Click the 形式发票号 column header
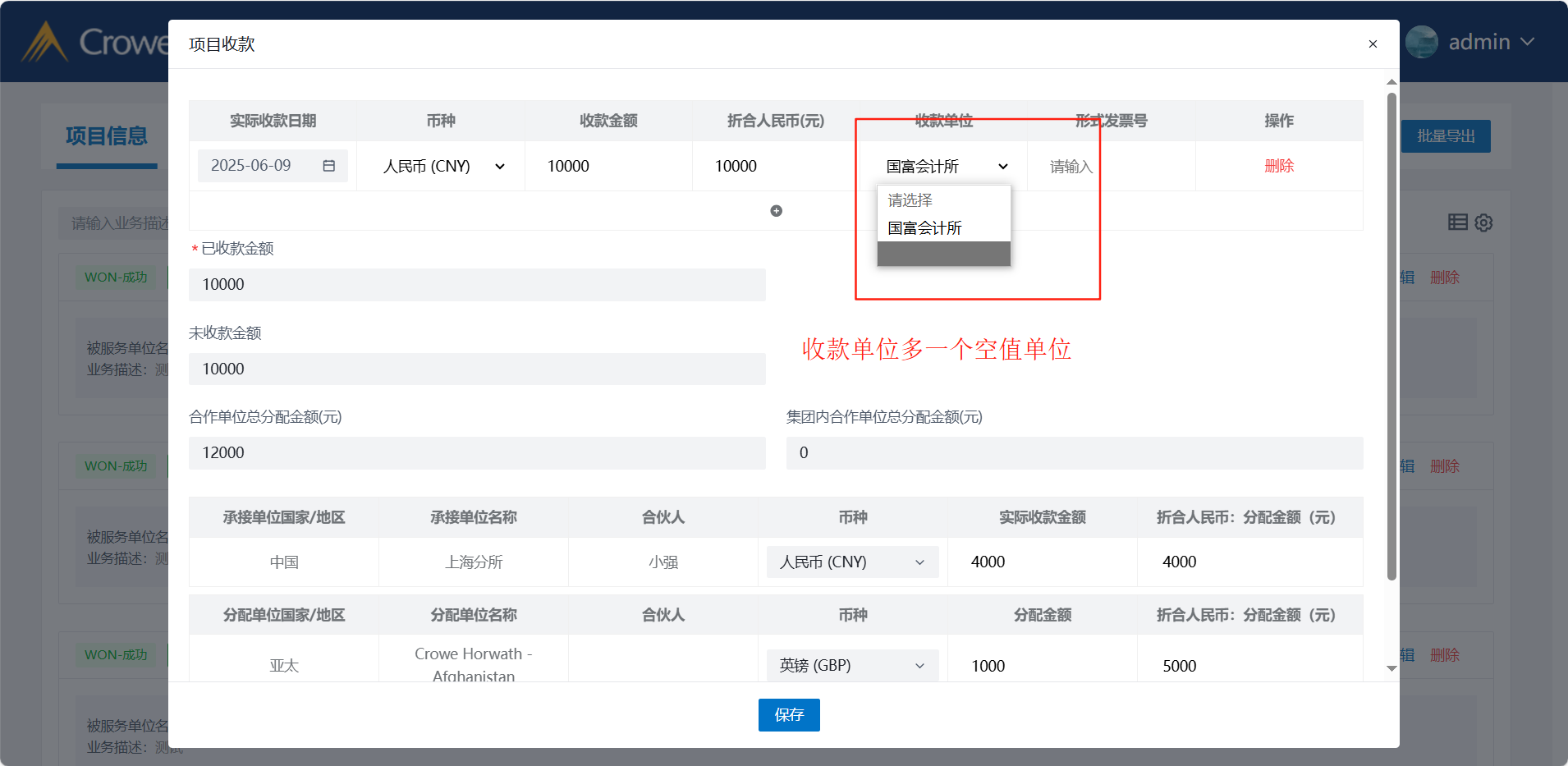Image resolution: width=1568 pixels, height=766 pixels. point(1112,122)
